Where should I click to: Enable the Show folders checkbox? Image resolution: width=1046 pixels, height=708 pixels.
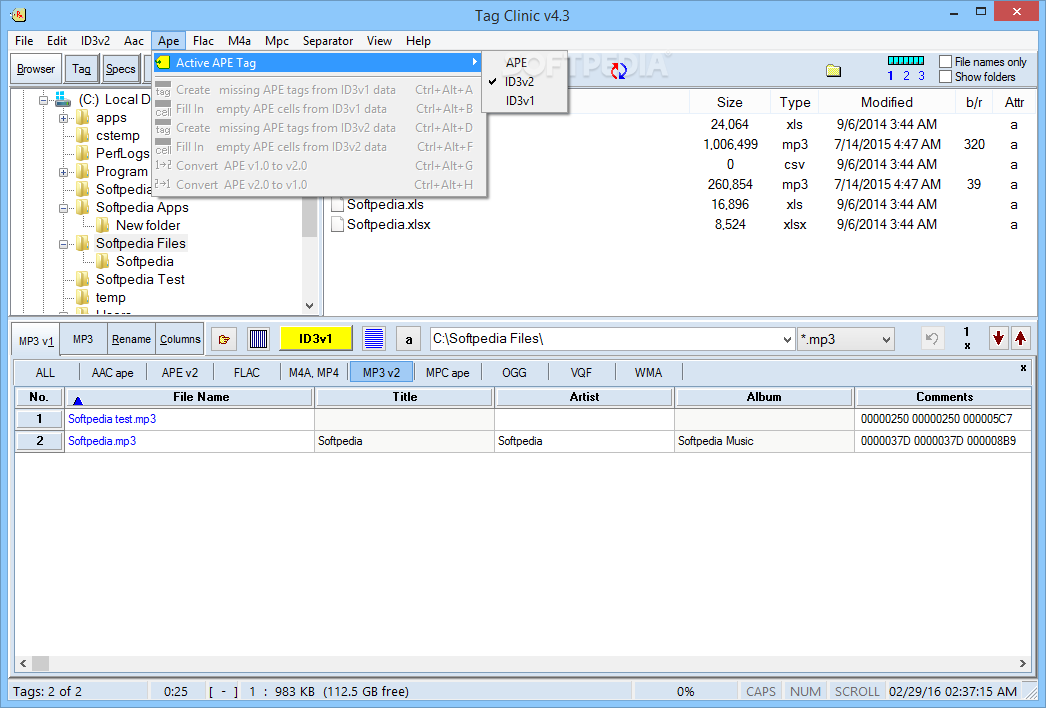click(x=945, y=77)
